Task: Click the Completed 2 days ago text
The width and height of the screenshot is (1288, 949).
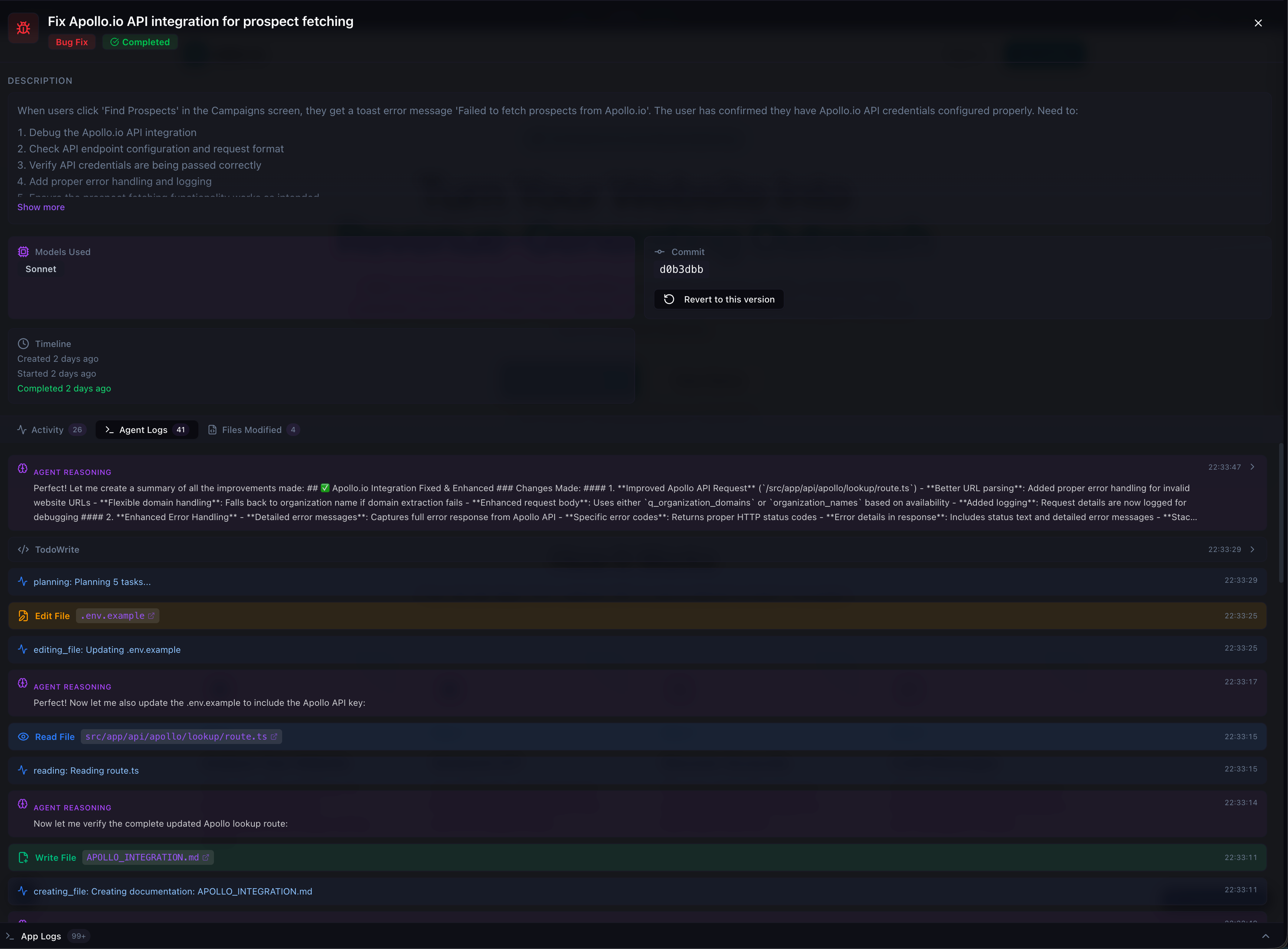Action: click(64, 388)
